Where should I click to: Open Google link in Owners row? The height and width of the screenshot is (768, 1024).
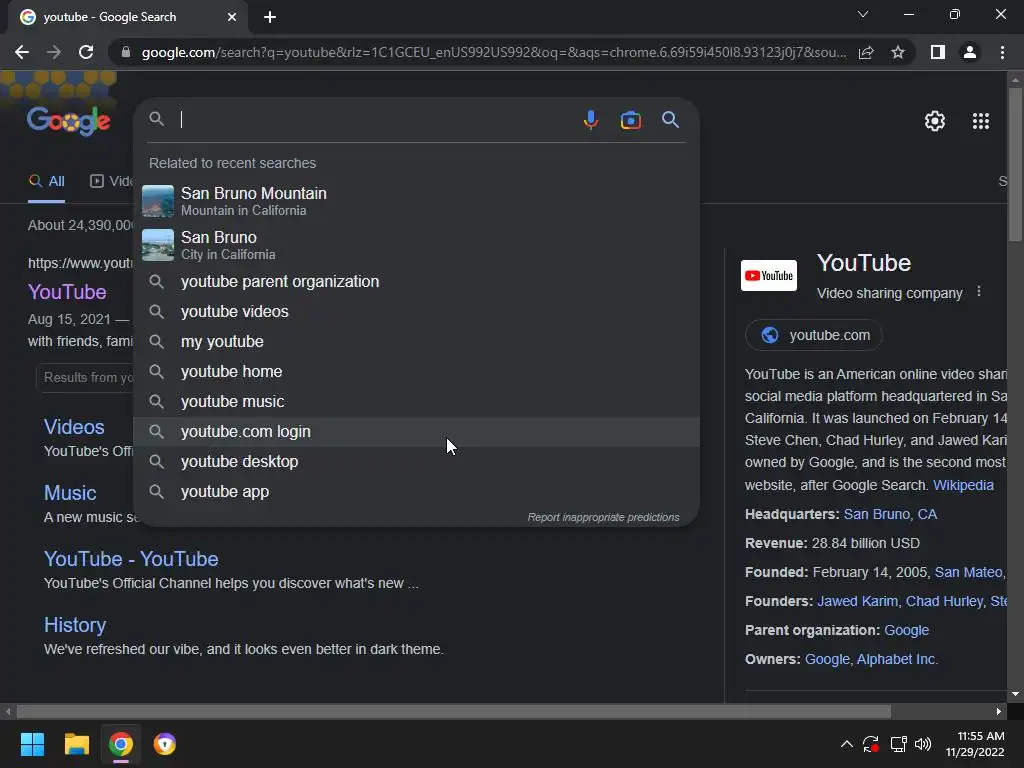tap(827, 659)
